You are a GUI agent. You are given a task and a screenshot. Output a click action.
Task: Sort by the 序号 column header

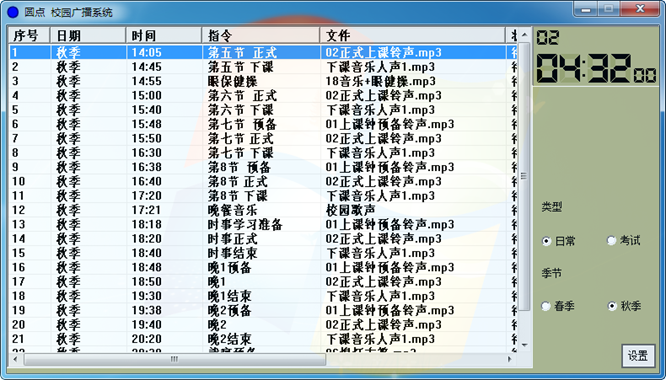coord(29,36)
